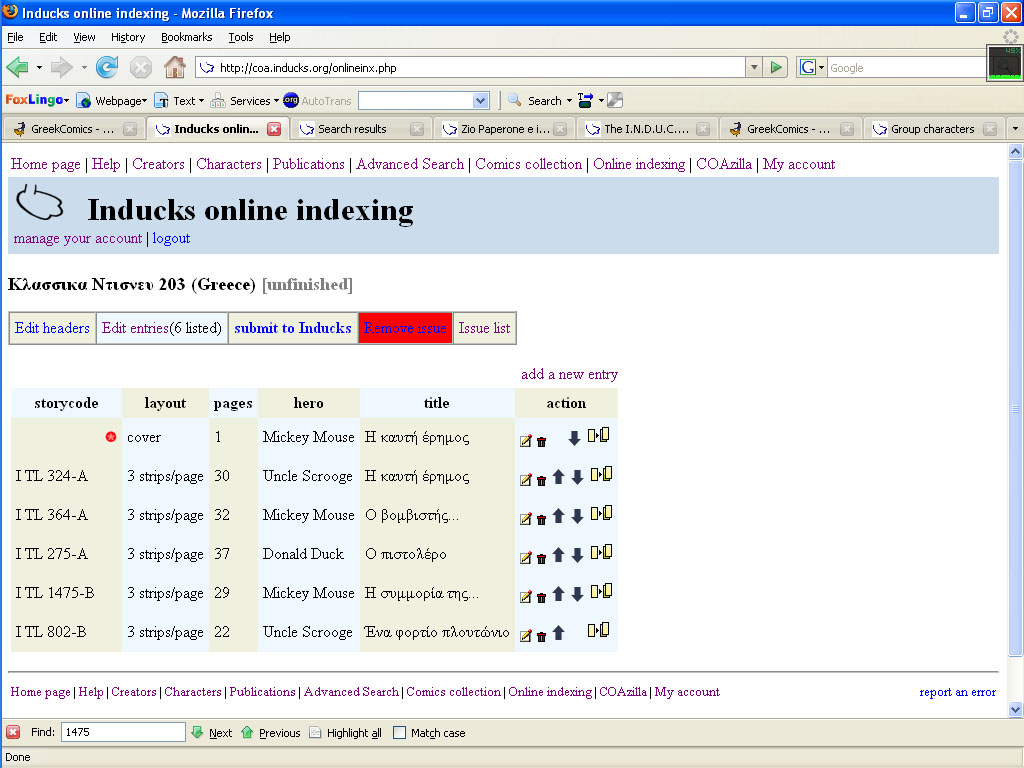The width and height of the screenshot is (1024, 768).
Task: Open the Bookmarks menu
Action: tap(186, 37)
